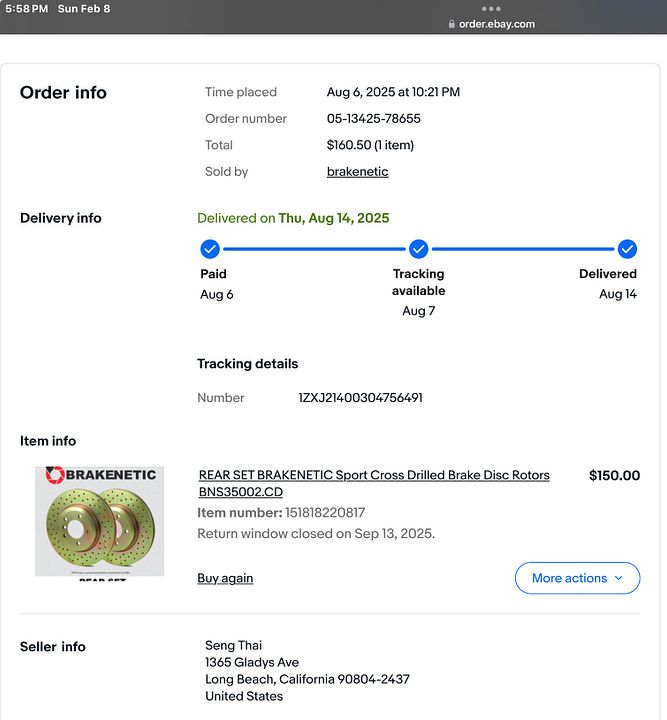The image size is (667, 720).
Task: Click the item number 151818220817
Action: click(x=325, y=512)
